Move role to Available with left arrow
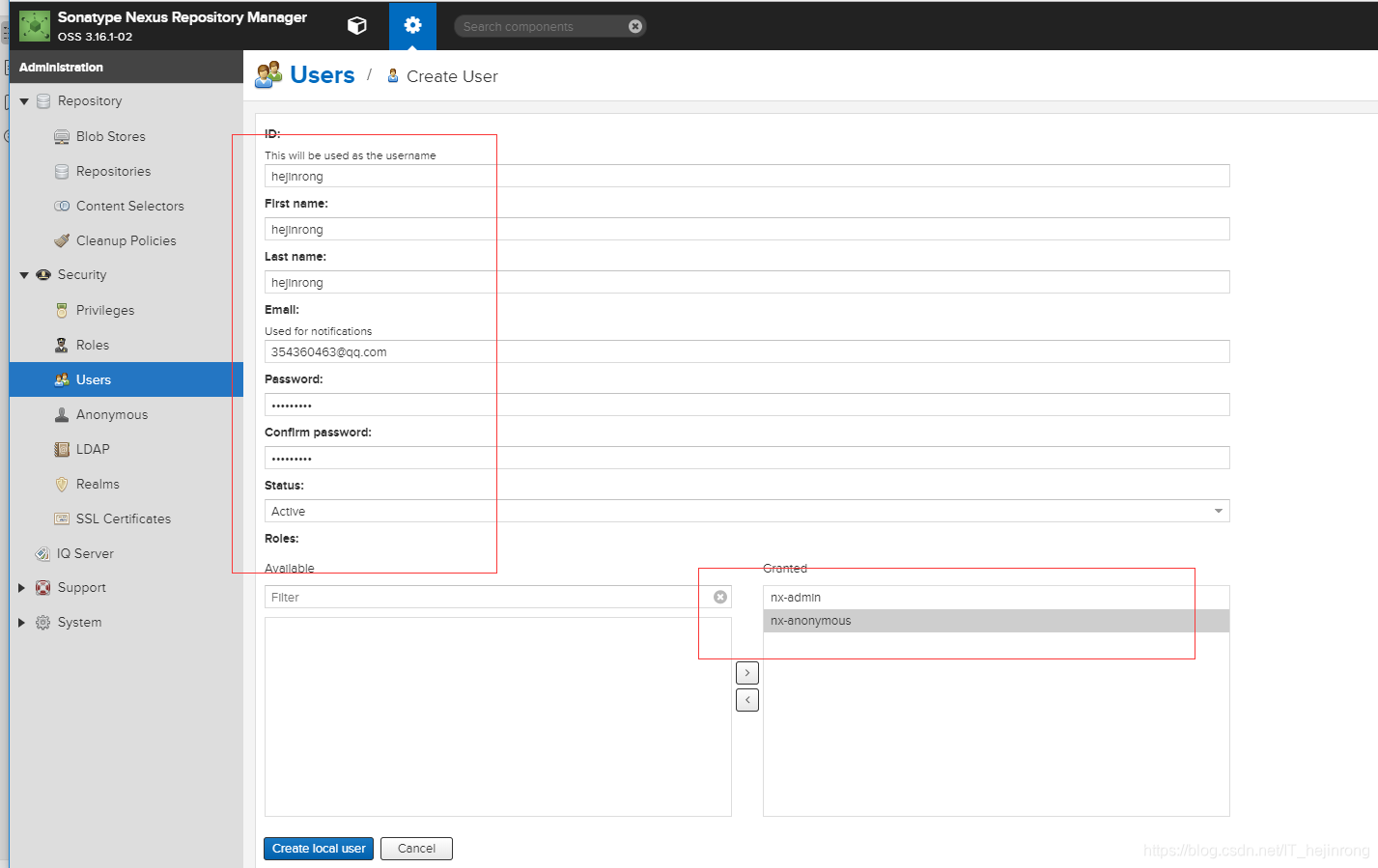The image size is (1378, 868). coord(747,700)
